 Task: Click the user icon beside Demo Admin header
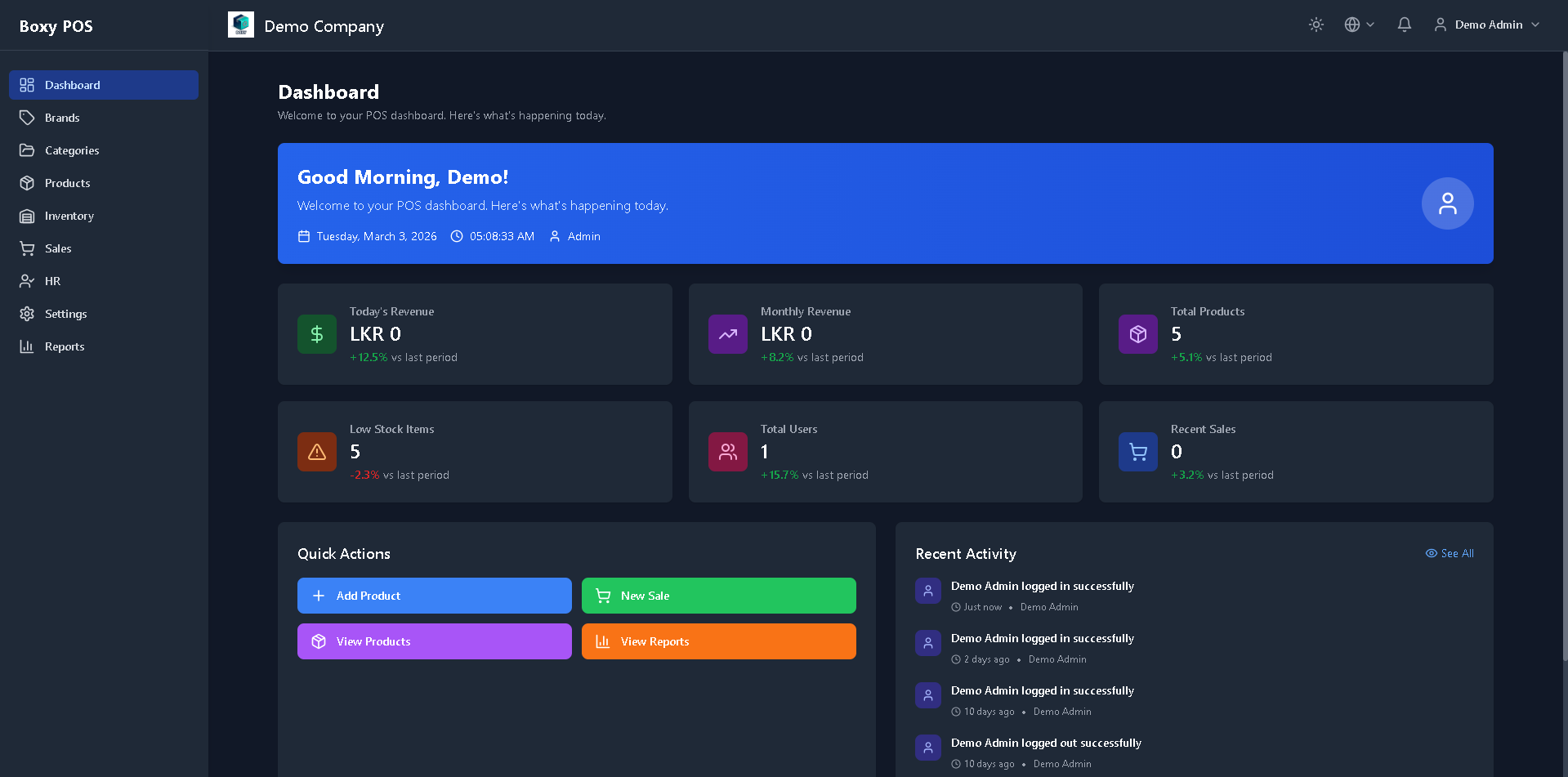point(1441,25)
